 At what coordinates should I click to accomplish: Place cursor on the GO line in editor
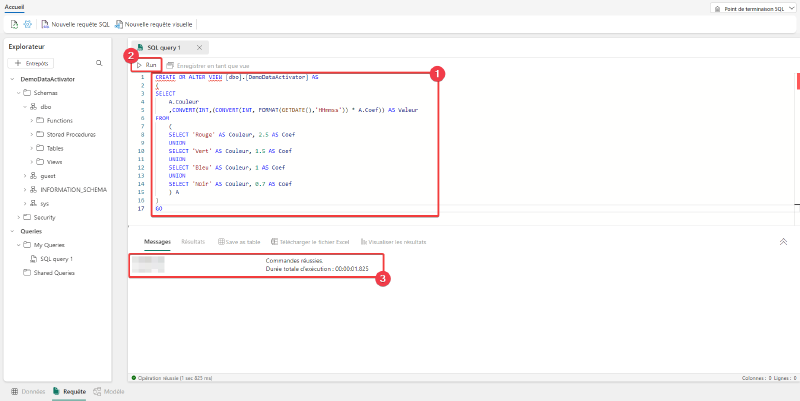(159, 209)
